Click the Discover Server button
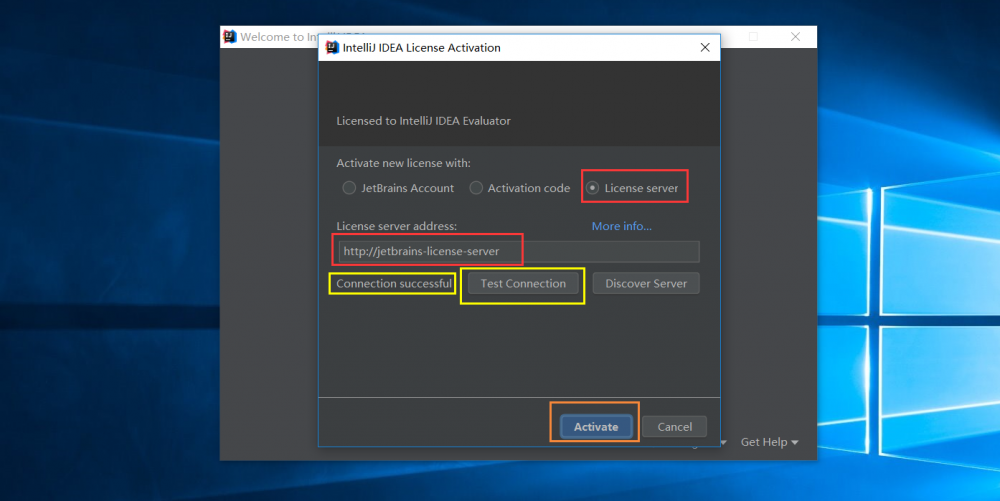1000x501 pixels. pos(646,284)
